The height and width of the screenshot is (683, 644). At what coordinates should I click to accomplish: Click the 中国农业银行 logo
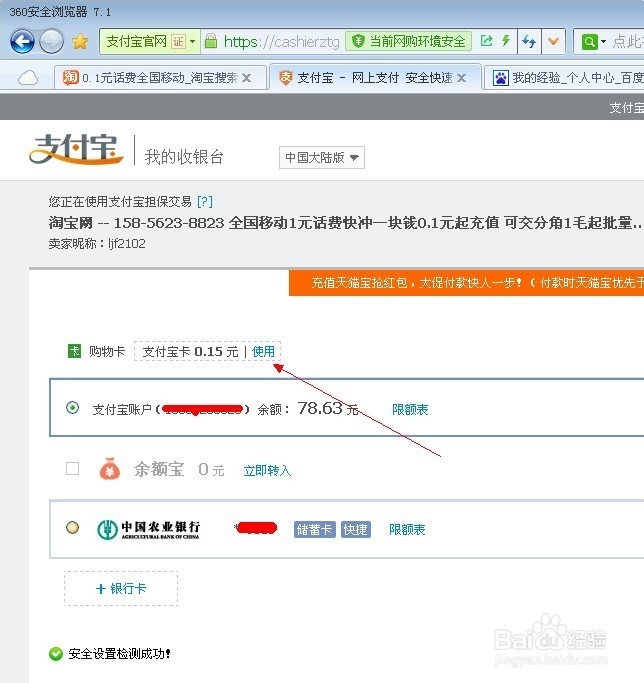click(x=148, y=529)
